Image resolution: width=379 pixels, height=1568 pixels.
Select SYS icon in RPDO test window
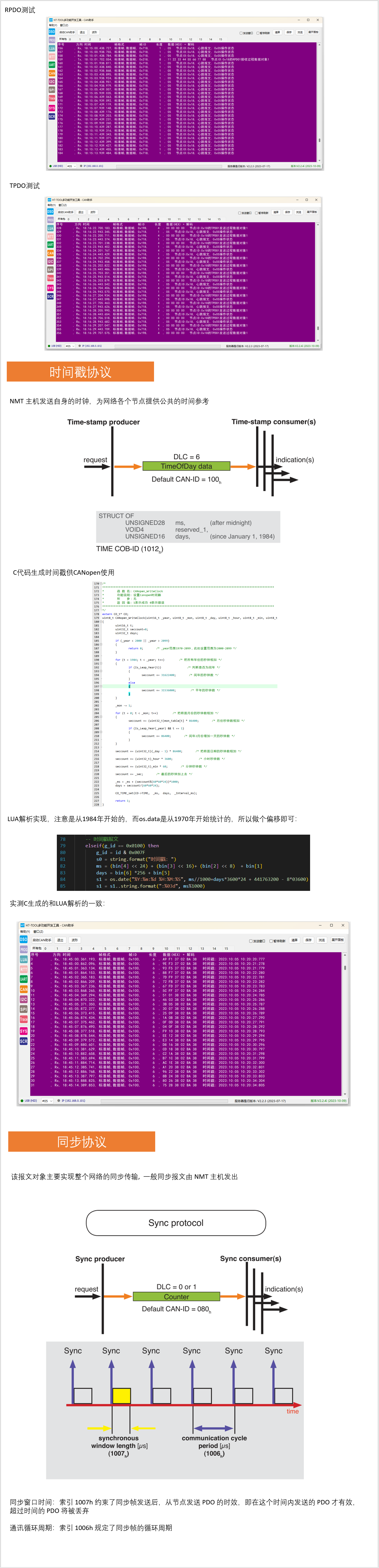[52, 108]
